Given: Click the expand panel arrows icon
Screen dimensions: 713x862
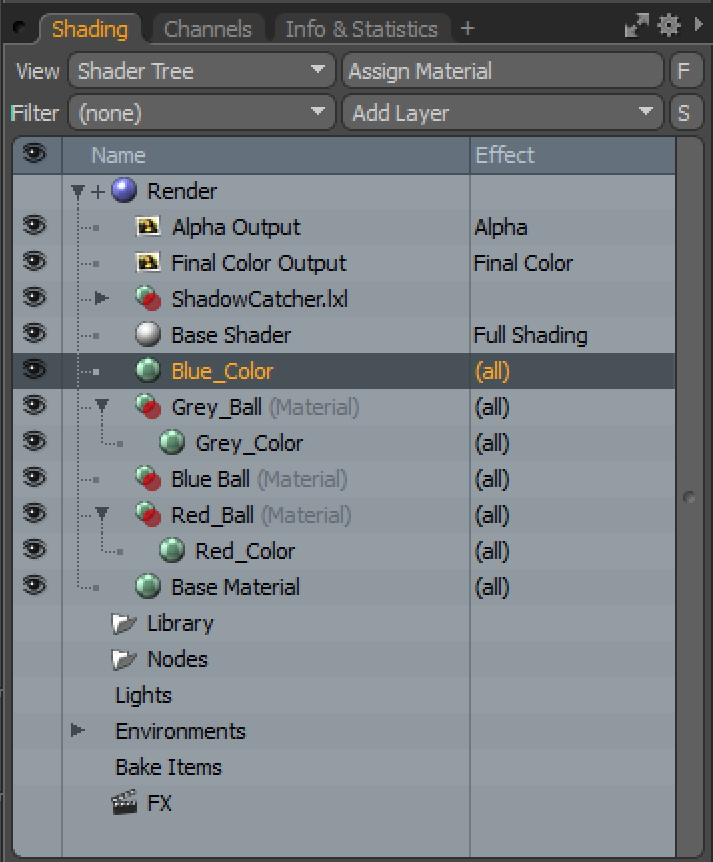Looking at the screenshot, I should tap(637, 26).
